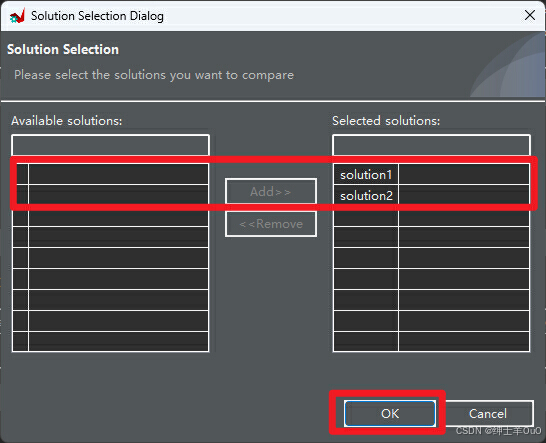Image resolution: width=546 pixels, height=443 pixels.
Task: Confirm selection with the OK button
Action: click(x=390, y=413)
